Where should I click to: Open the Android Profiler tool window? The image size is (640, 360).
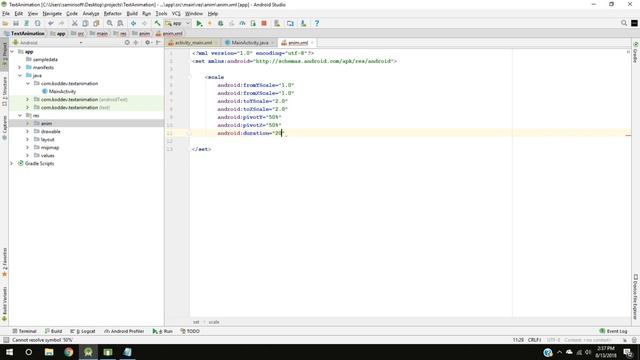click(x=124, y=331)
